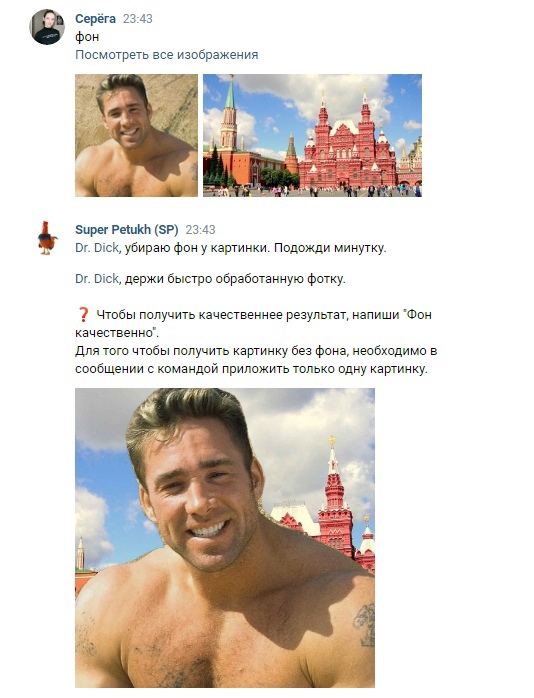Click the 23:43 timestamp beside Серёга
Image resolution: width=534 pixels, height=698 pixels.
(x=138, y=19)
